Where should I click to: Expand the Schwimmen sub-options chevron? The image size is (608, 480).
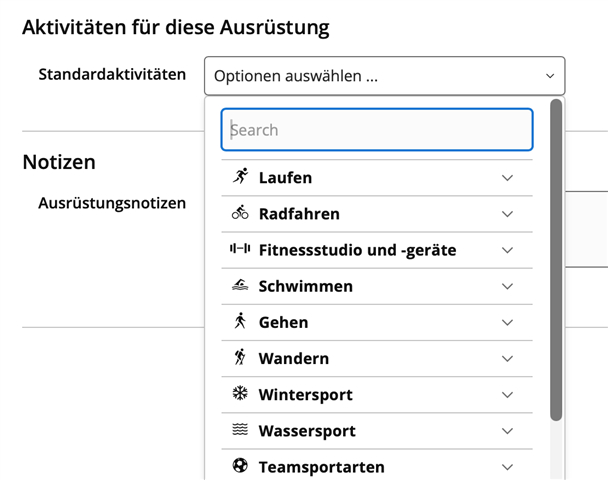(507, 286)
